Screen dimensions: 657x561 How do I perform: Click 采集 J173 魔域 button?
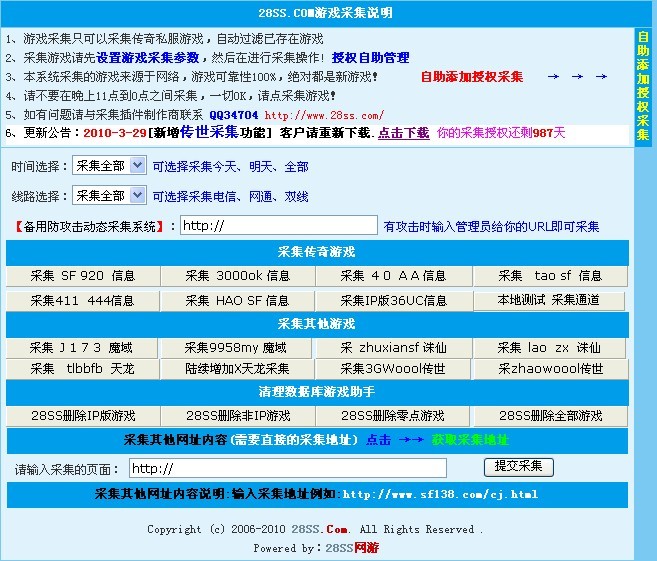82,348
